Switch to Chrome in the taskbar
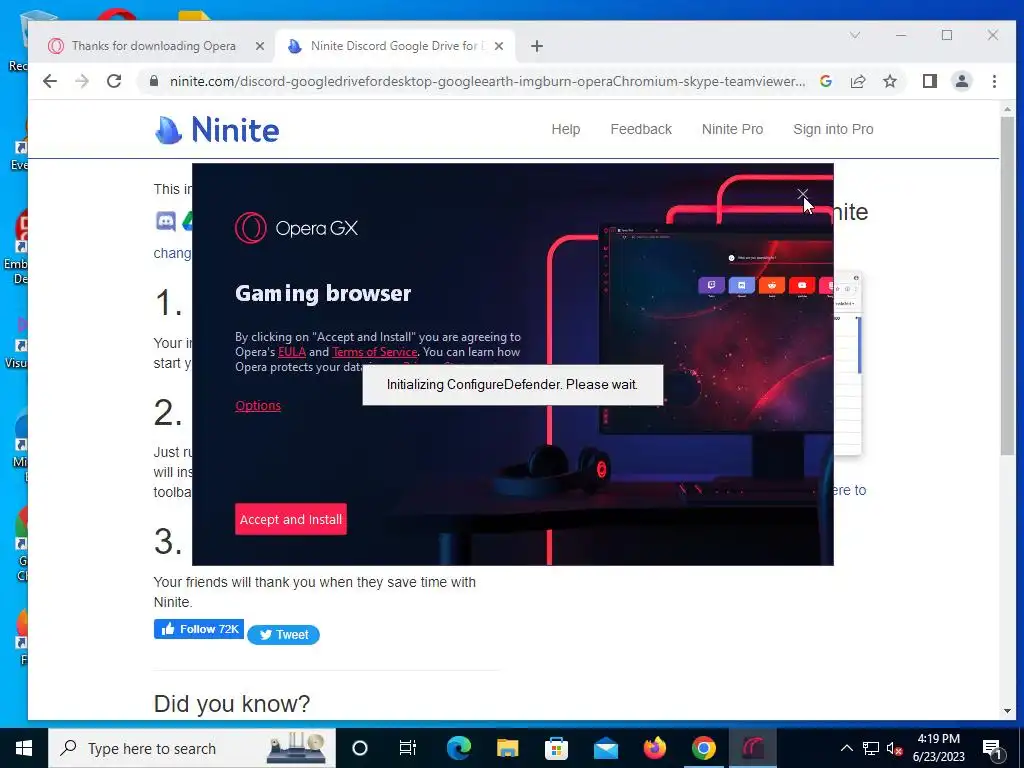Screen dimensions: 1024x768 pos(703,748)
